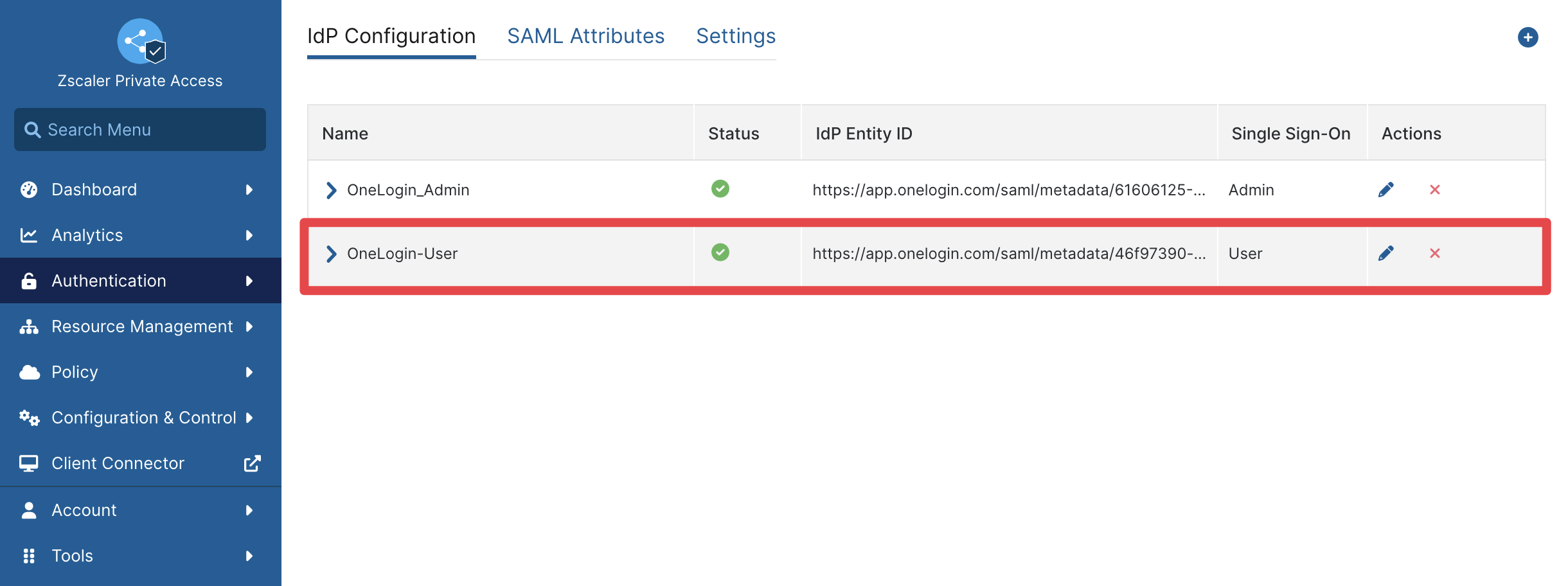Click the Analytics chart icon
The width and height of the screenshot is (1568, 586).
(29, 235)
